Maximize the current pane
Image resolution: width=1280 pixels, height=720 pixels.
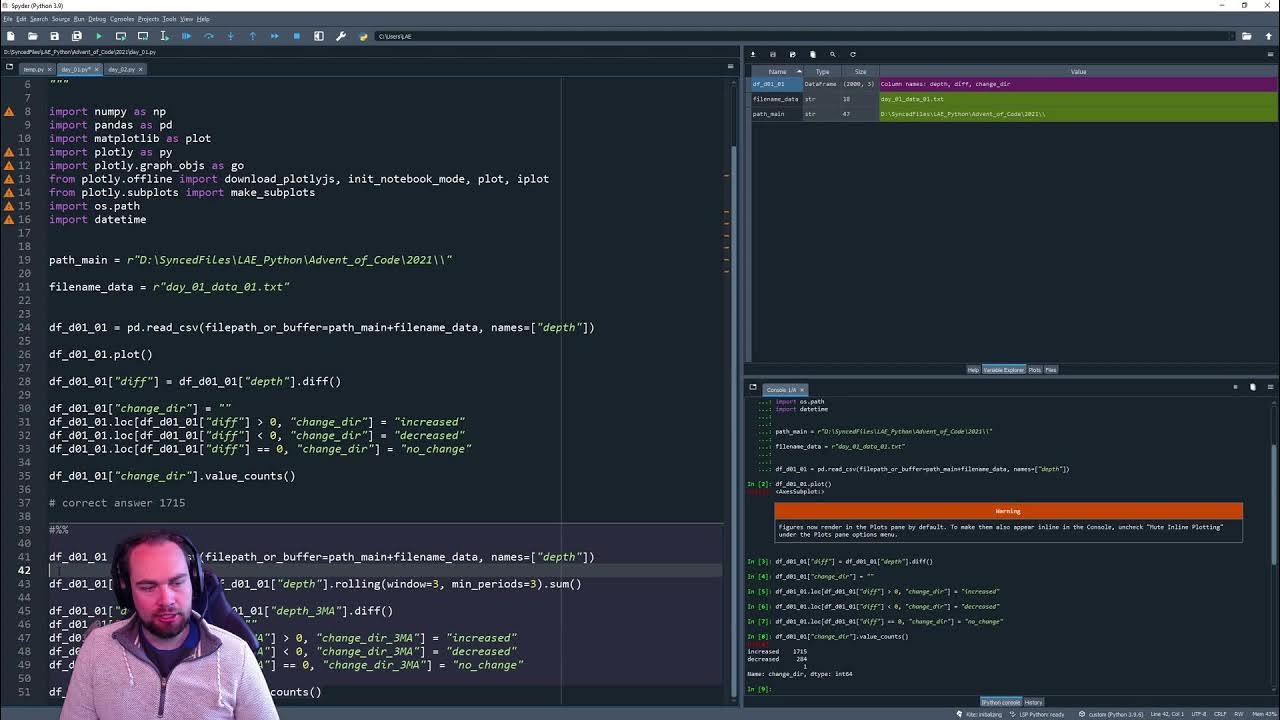coord(319,36)
